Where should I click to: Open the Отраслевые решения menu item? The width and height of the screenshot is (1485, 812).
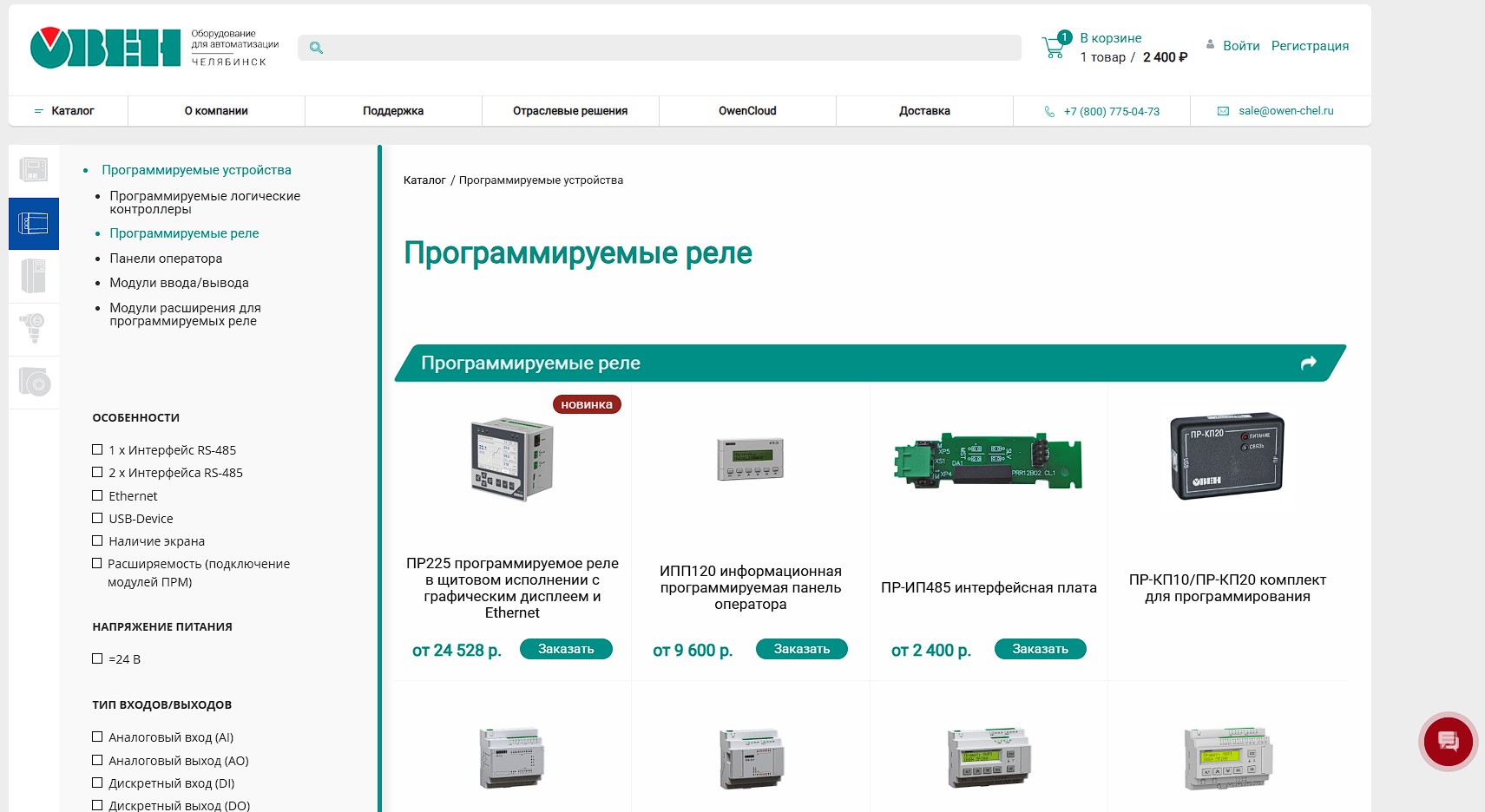(x=570, y=111)
